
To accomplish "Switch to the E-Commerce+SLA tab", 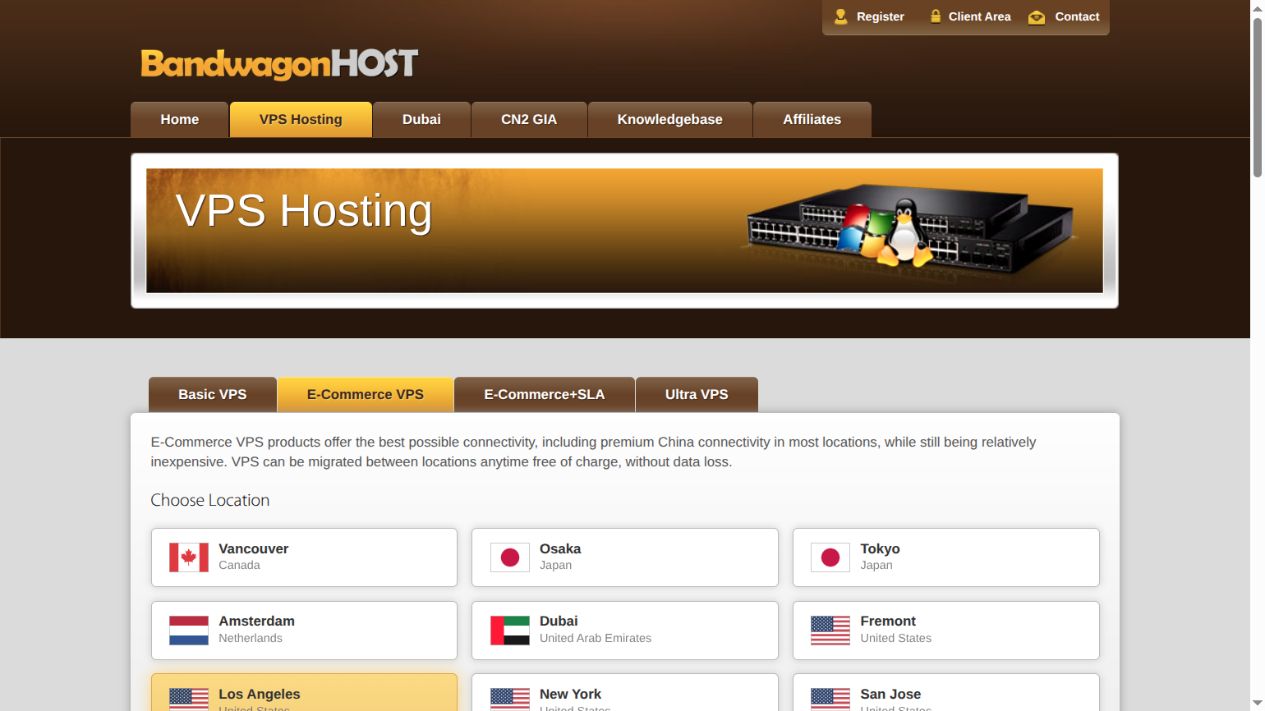I will point(544,394).
